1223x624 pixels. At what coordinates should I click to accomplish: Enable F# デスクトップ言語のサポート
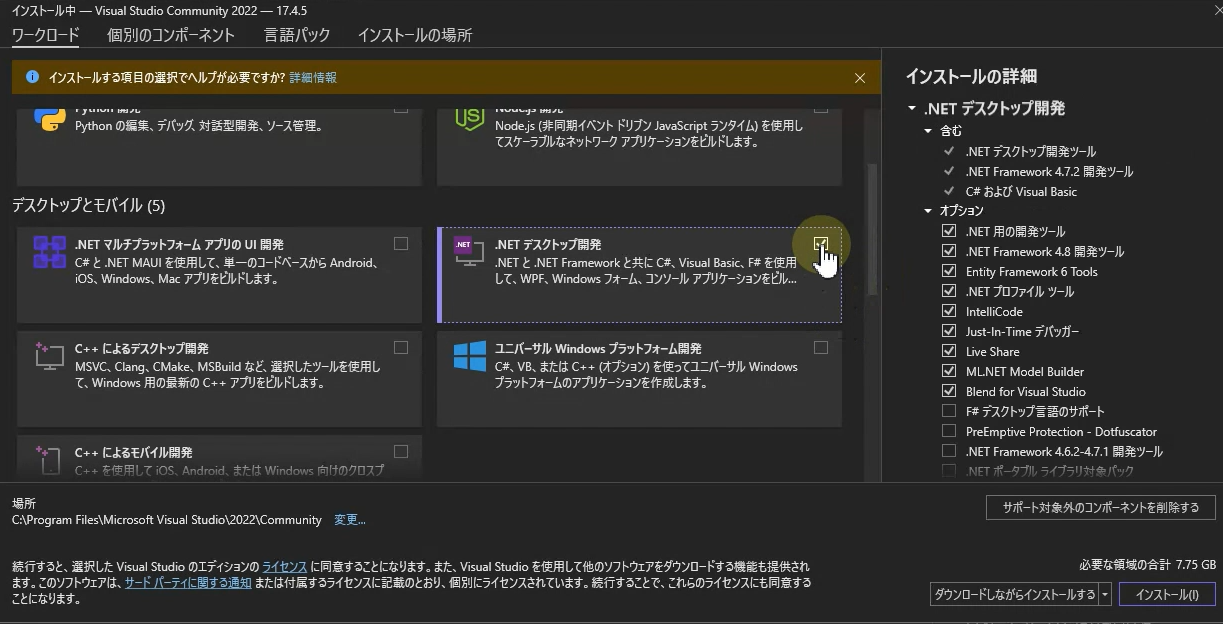point(947,411)
